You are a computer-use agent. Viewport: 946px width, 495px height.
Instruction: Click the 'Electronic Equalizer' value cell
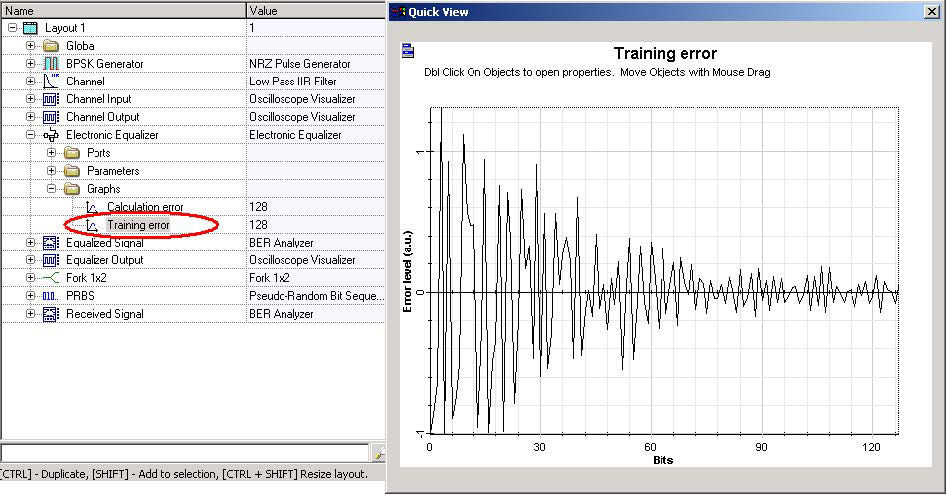point(316,135)
